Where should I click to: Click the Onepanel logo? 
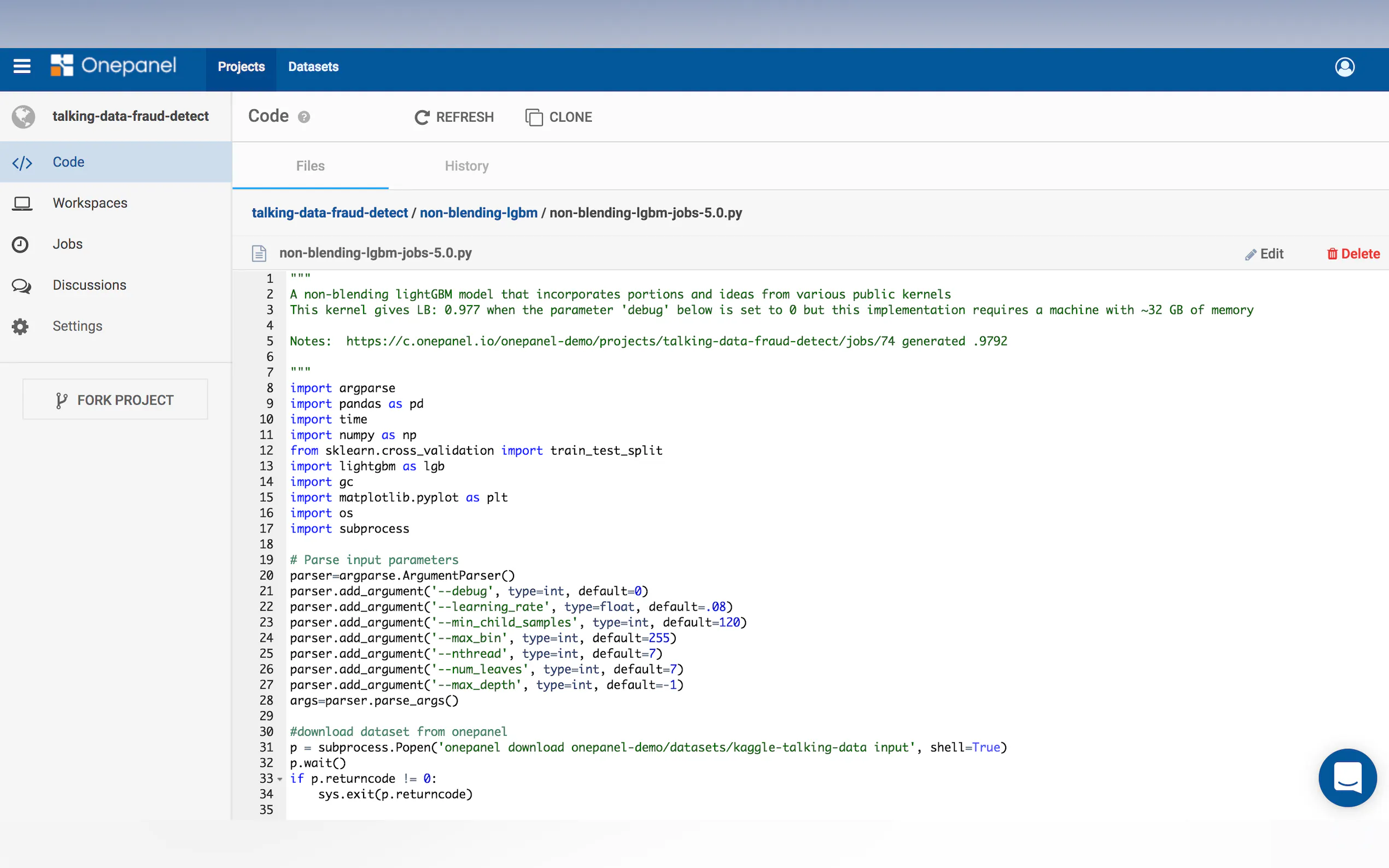coord(113,66)
